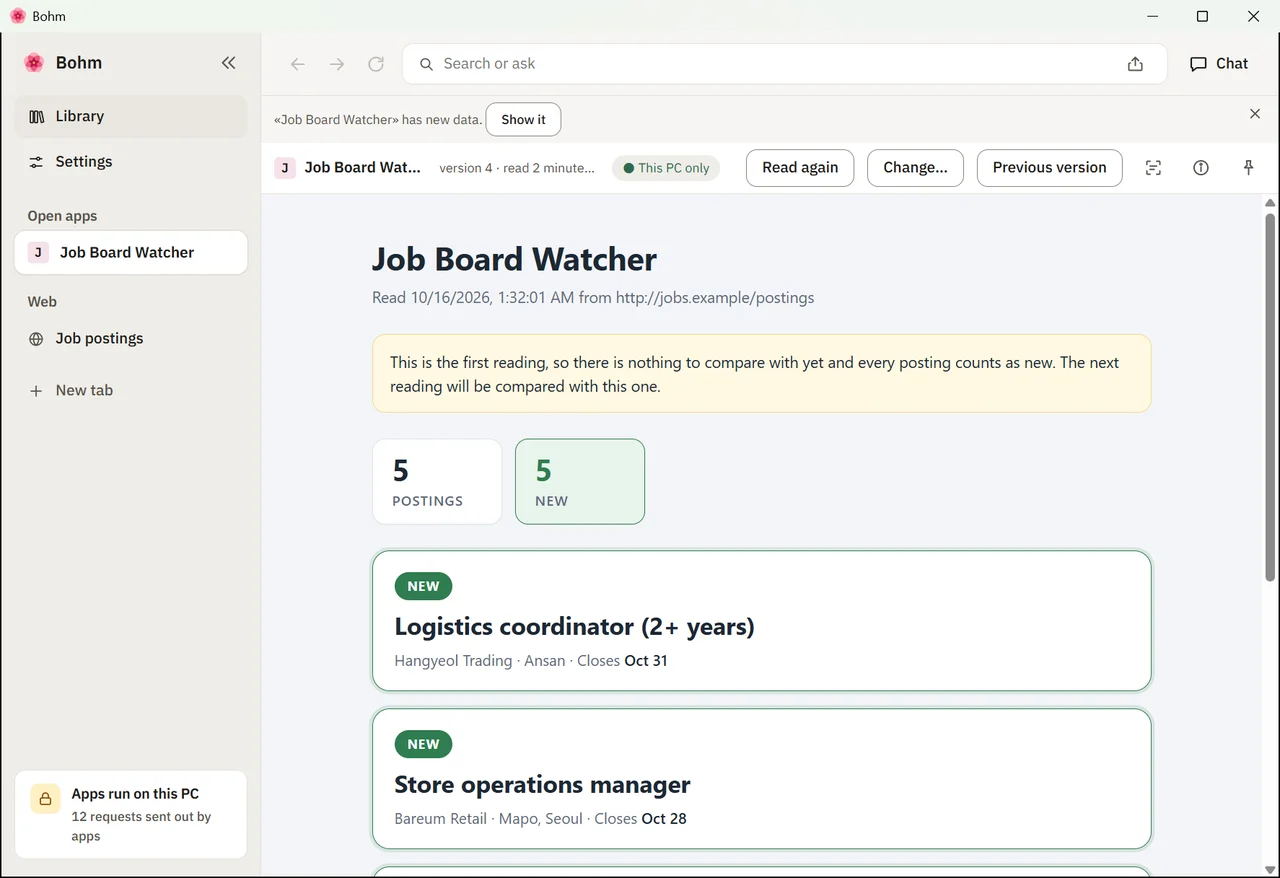Image resolution: width=1280 pixels, height=878 pixels.
Task: Switch to the Job postings web tab
Action: [131, 339]
